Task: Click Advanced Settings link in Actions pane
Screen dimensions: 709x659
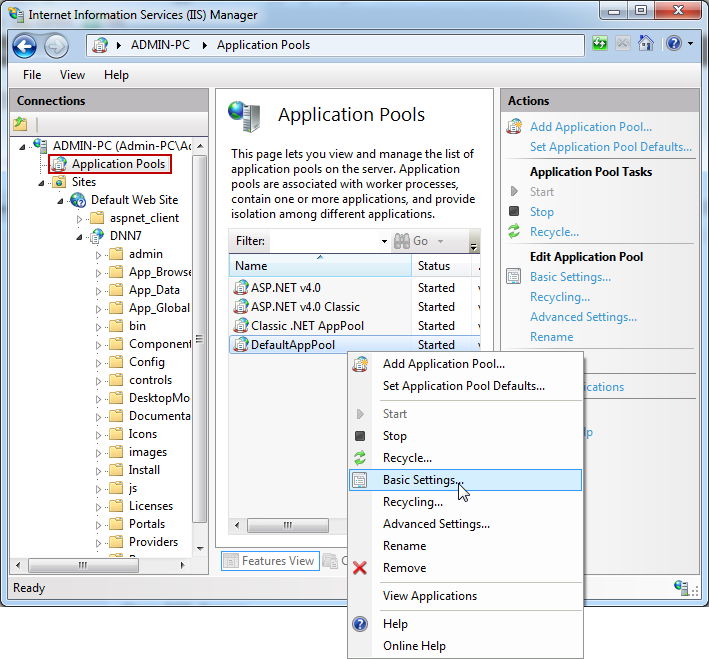Action: [x=583, y=317]
